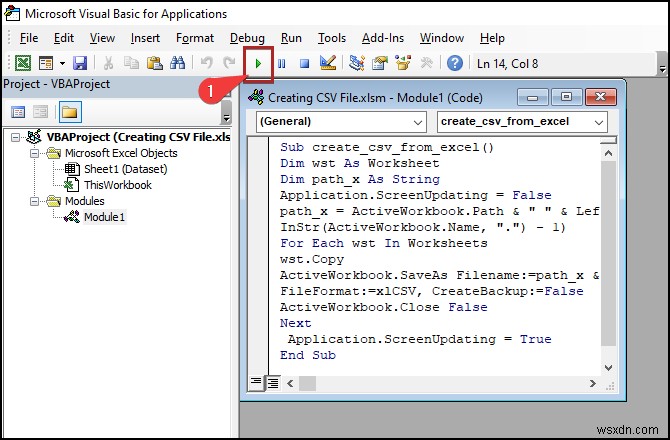Click the 'End Sub' line in code
The image size is (670, 440).
(308, 355)
